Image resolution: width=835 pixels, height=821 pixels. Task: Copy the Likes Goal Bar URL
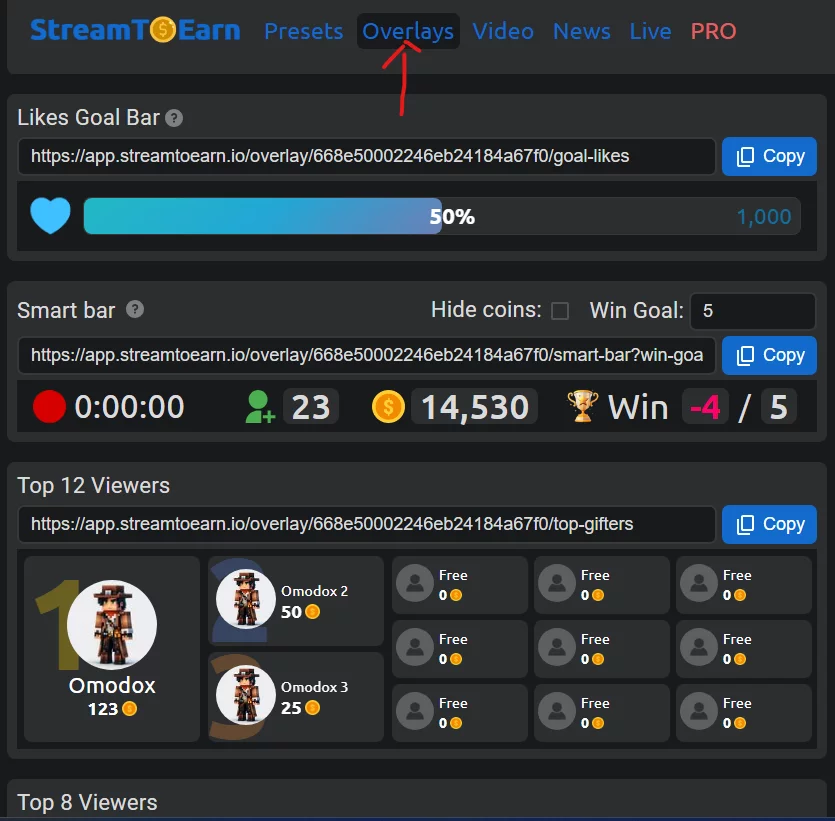pyautogui.click(x=769, y=157)
